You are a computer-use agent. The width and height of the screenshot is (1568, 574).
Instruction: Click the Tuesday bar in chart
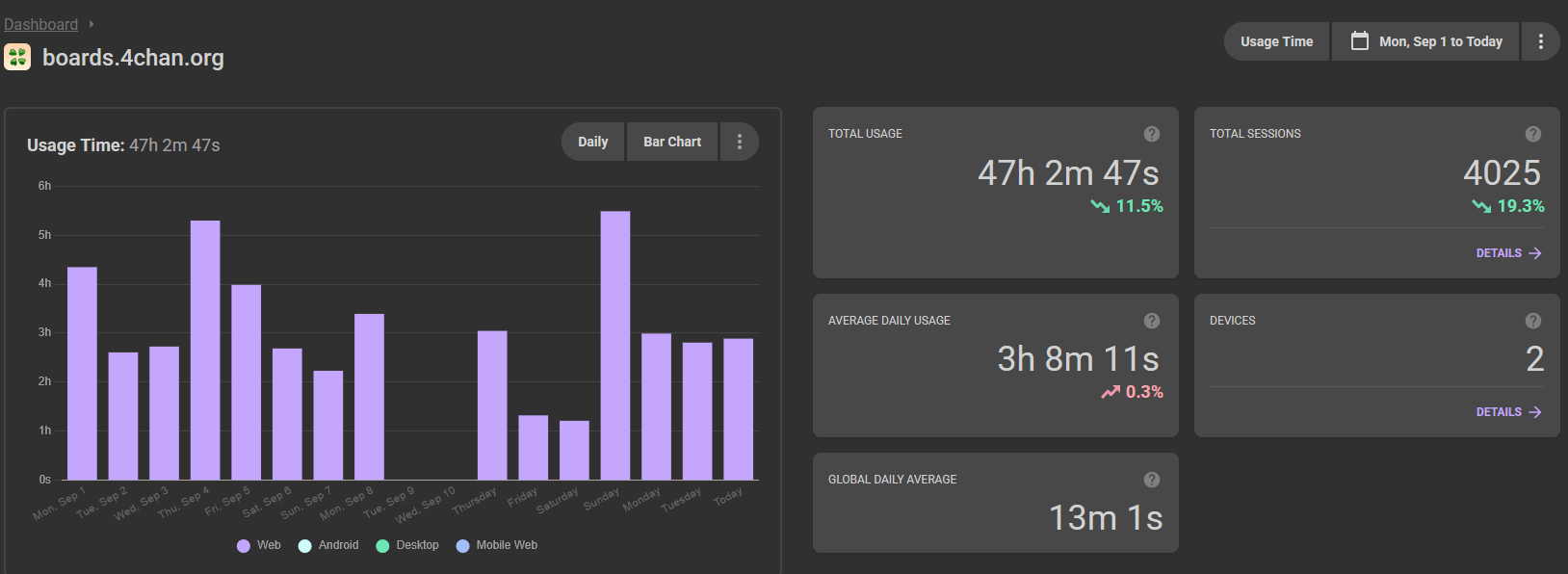[697, 411]
